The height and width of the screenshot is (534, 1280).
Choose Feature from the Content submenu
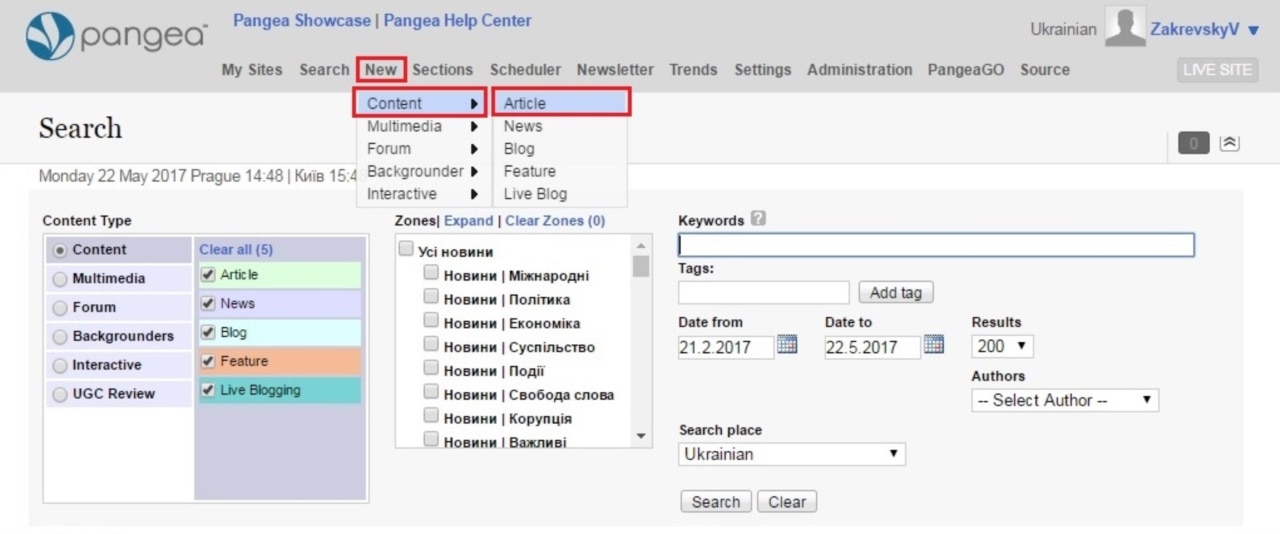(x=560, y=171)
